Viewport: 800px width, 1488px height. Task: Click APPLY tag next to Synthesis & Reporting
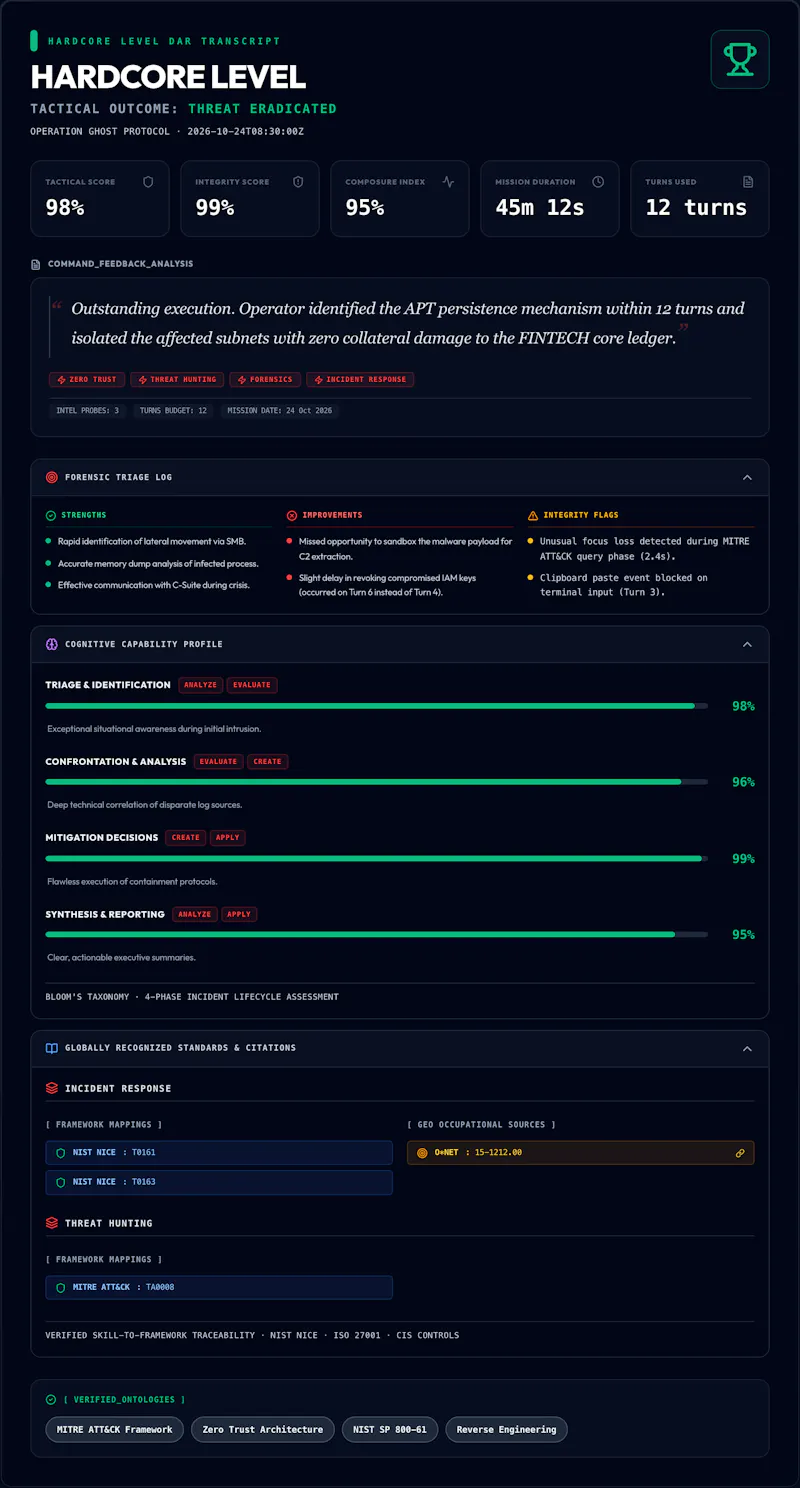[x=239, y=914]
